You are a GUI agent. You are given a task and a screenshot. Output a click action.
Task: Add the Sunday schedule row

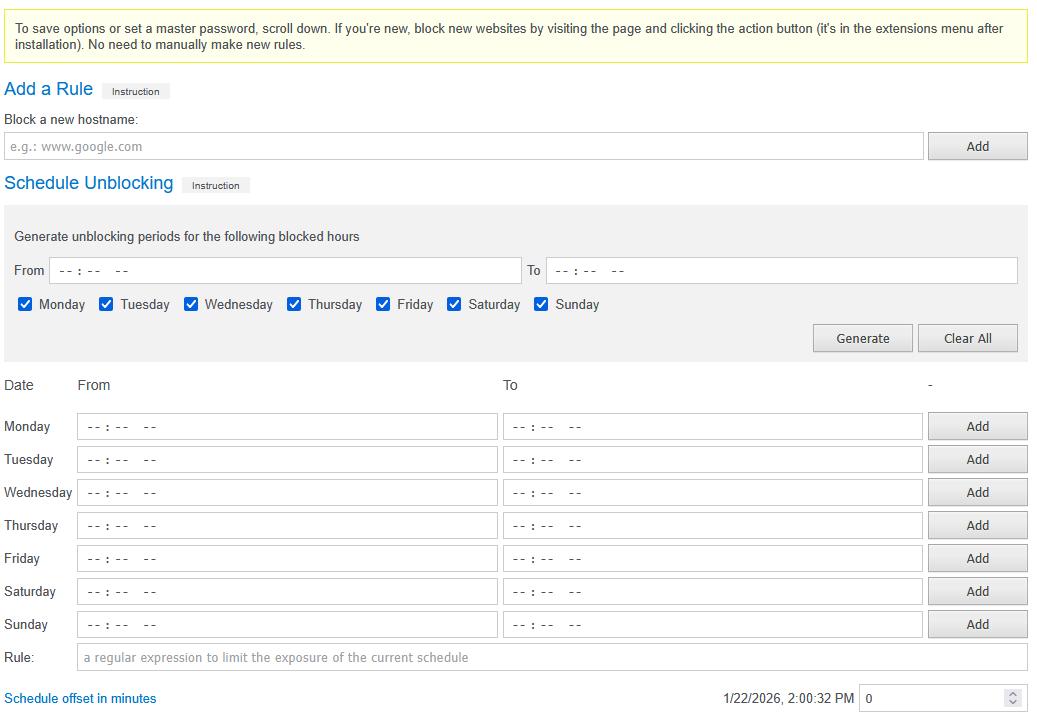(977, 624)
